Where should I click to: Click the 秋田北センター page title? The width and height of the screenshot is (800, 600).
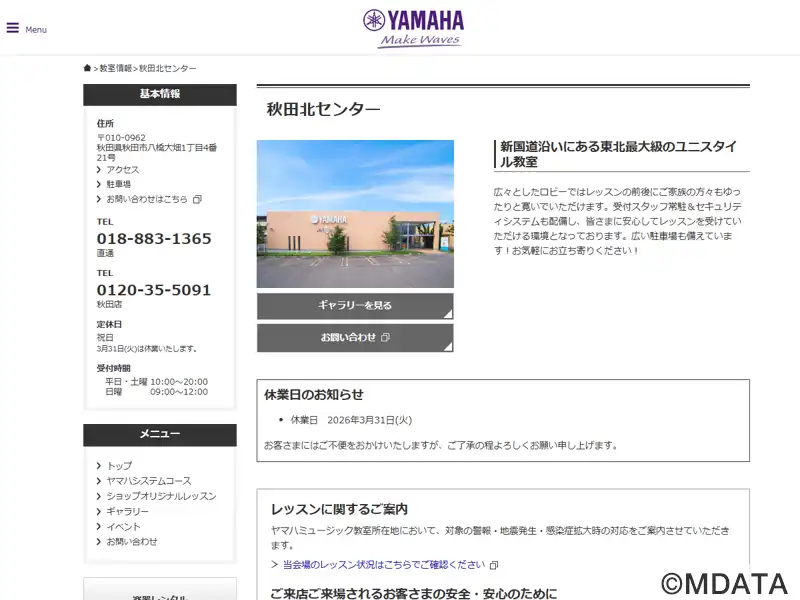[x=323, y=109]
